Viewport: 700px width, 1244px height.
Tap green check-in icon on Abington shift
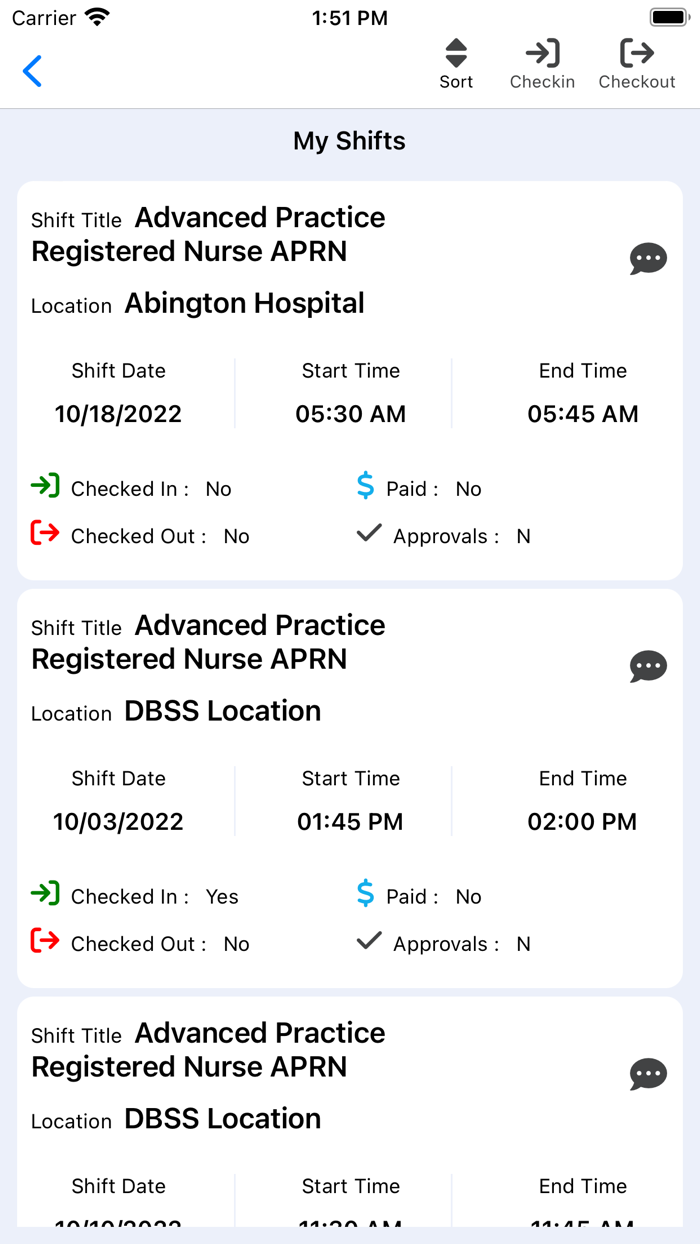pos(45,486)
